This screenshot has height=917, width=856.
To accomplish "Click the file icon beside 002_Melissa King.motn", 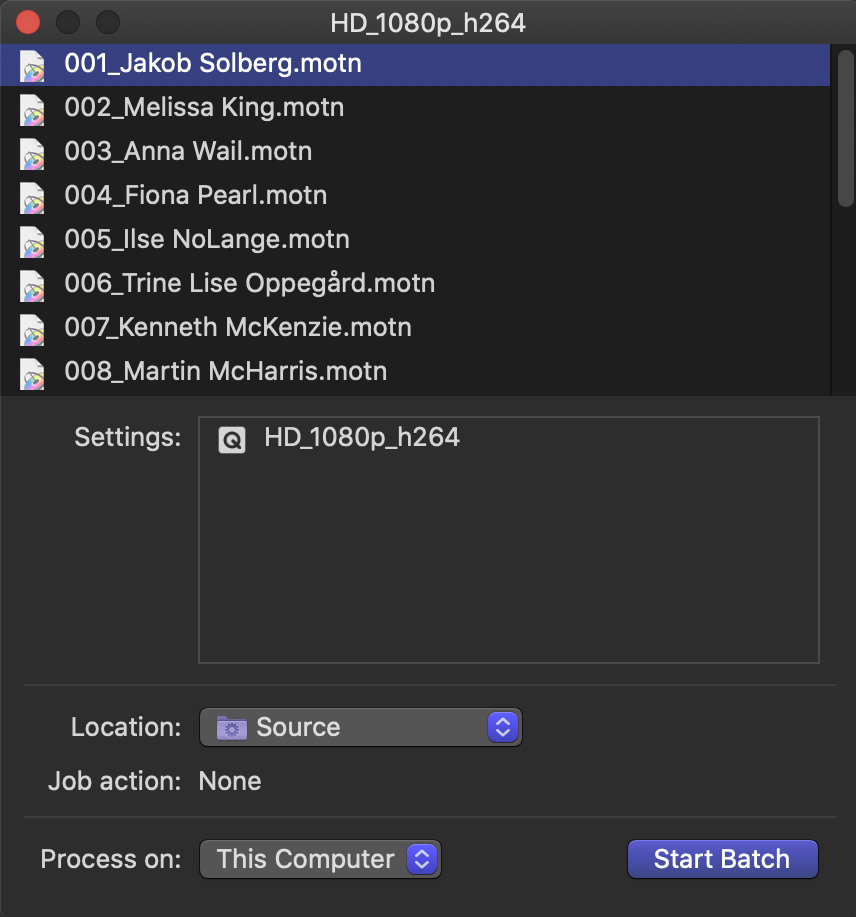I will [32, 109].
